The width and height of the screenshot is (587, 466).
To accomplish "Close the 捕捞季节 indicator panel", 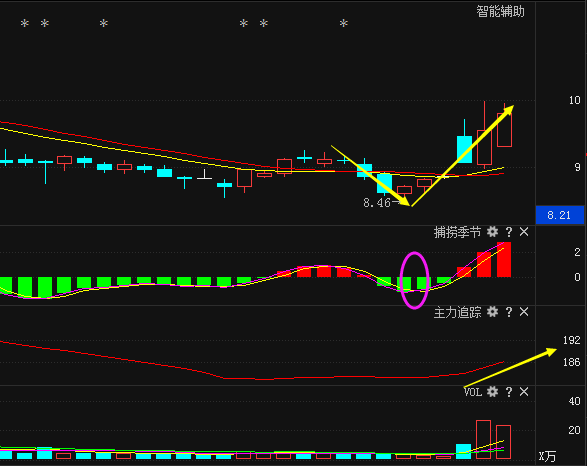I will [524, 232].
